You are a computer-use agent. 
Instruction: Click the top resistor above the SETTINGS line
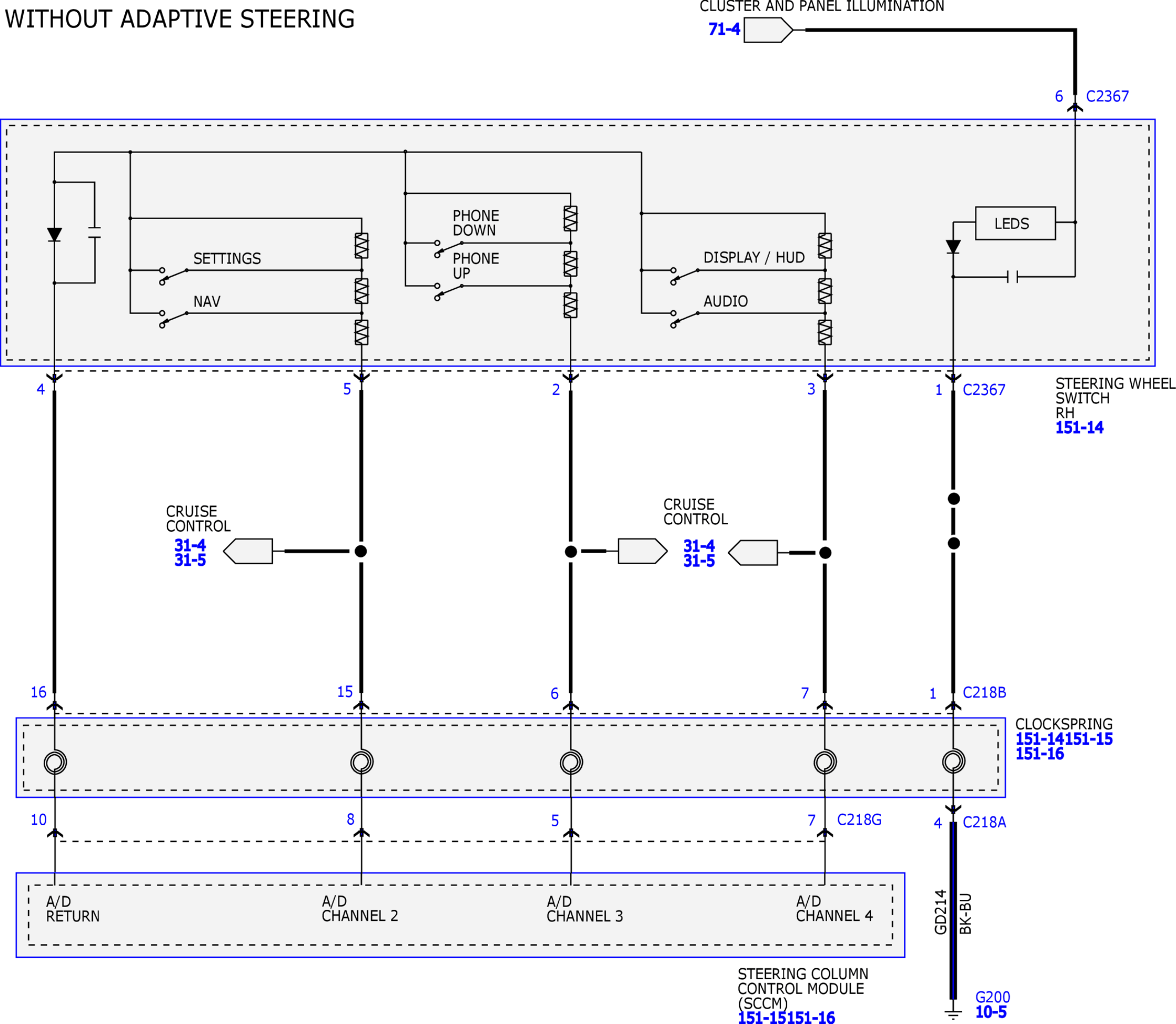coord(362,246)
